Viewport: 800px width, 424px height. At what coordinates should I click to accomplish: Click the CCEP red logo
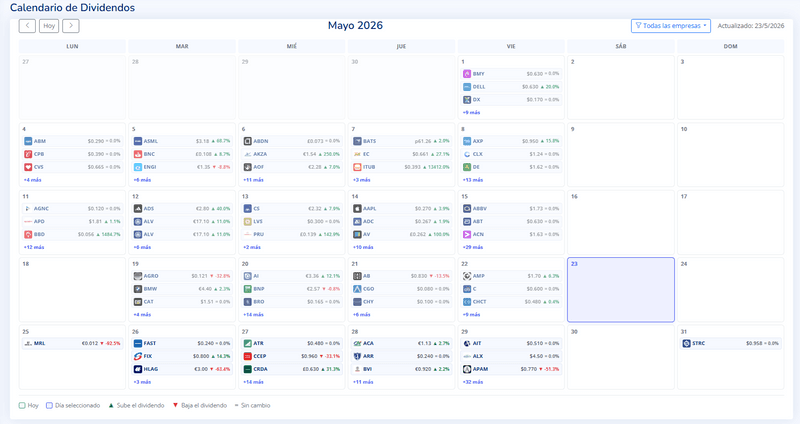(x=247, y=356)
